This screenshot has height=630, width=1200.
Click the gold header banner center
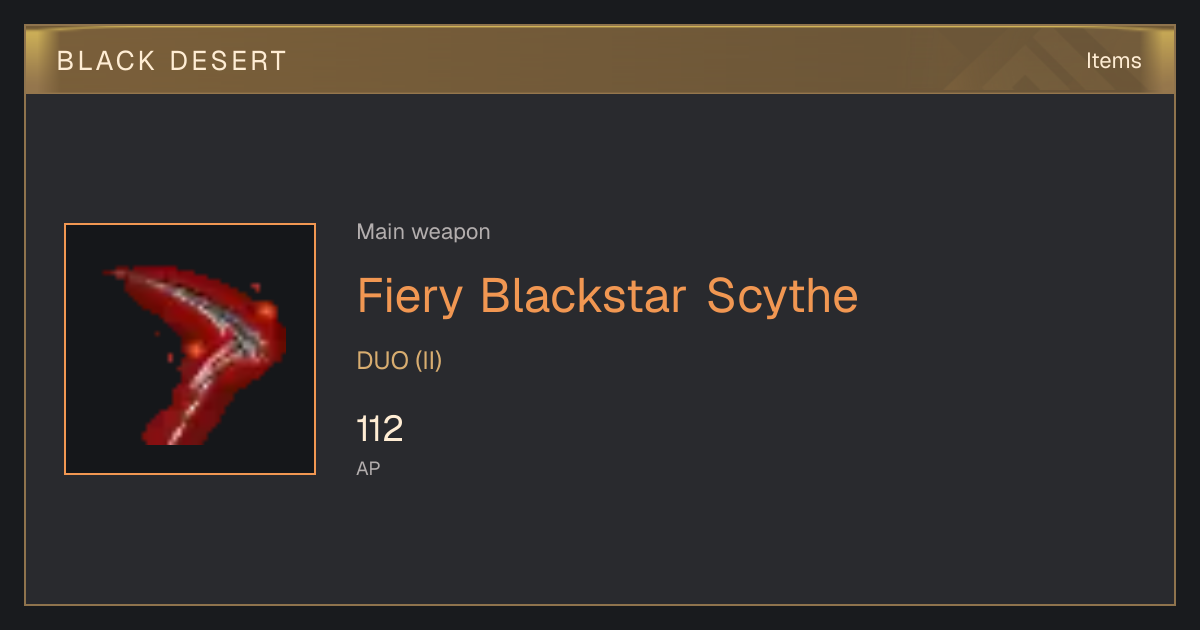600,60
